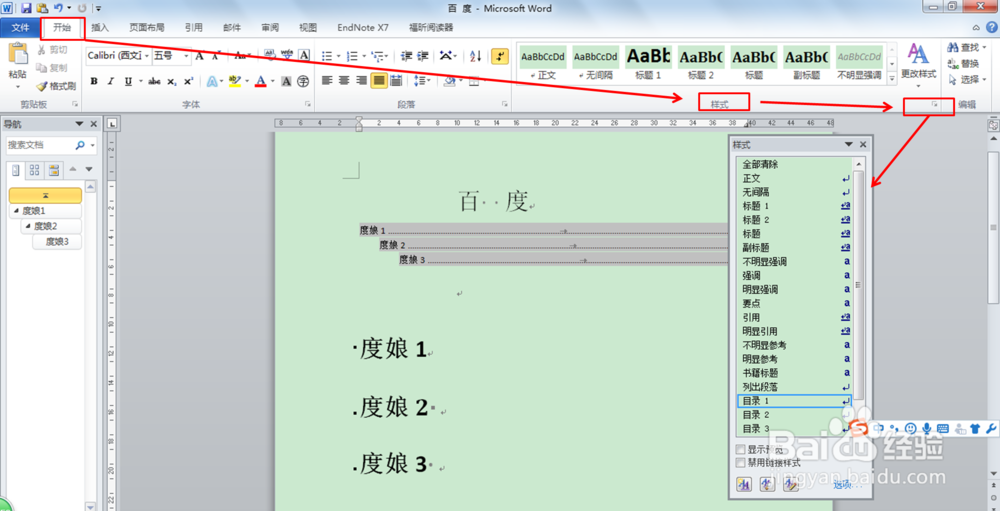The height and width of the screenshot is (511, 1000).
Task: Enable 显示预览 checkbox
Action: pos(740,450)
